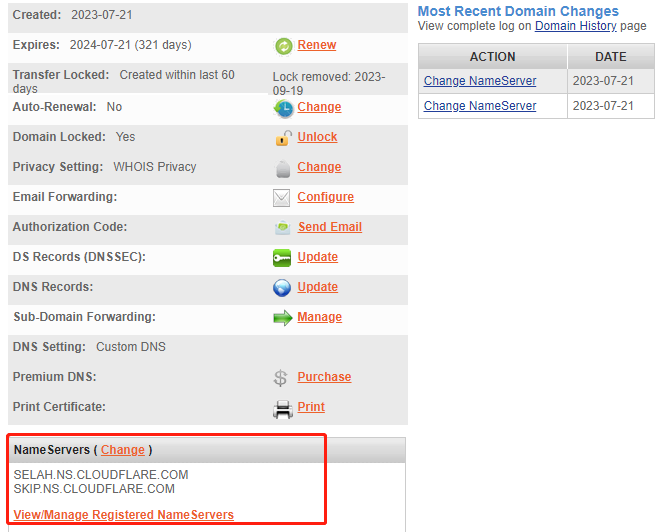Click the Auto-Renewal clock icon

[x=283, y=108]
